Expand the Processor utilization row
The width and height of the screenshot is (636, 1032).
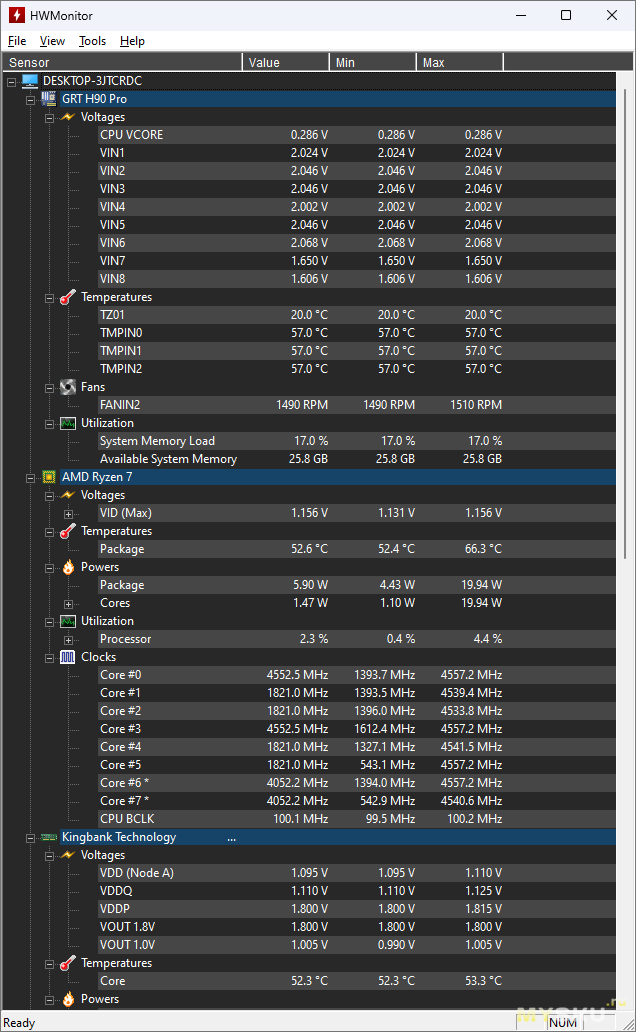68,640
